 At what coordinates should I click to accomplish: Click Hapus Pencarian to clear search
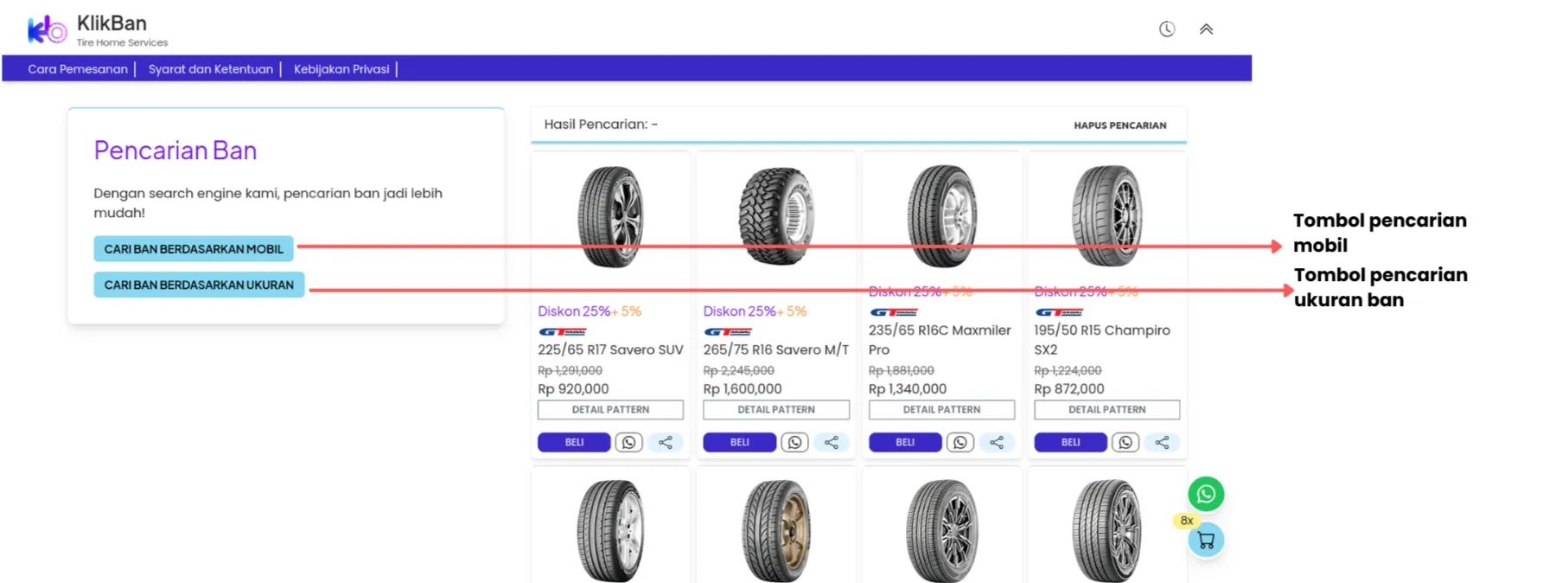pos(1119,125)
